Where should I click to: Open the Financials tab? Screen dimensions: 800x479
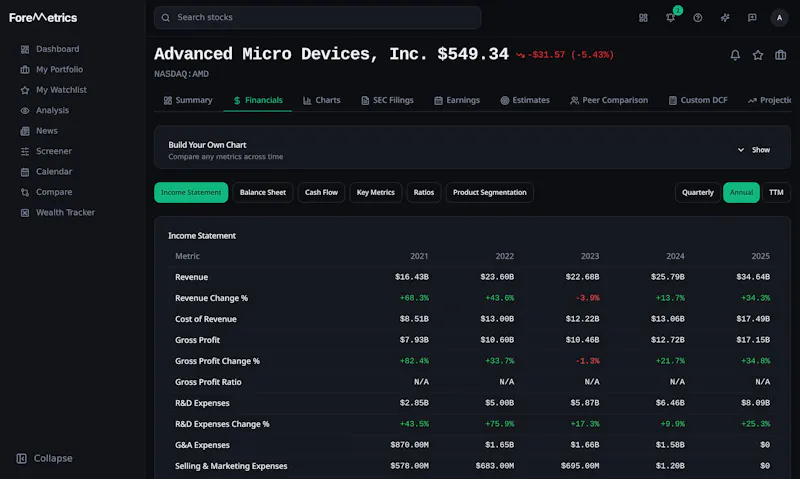(x=258, y=100)
